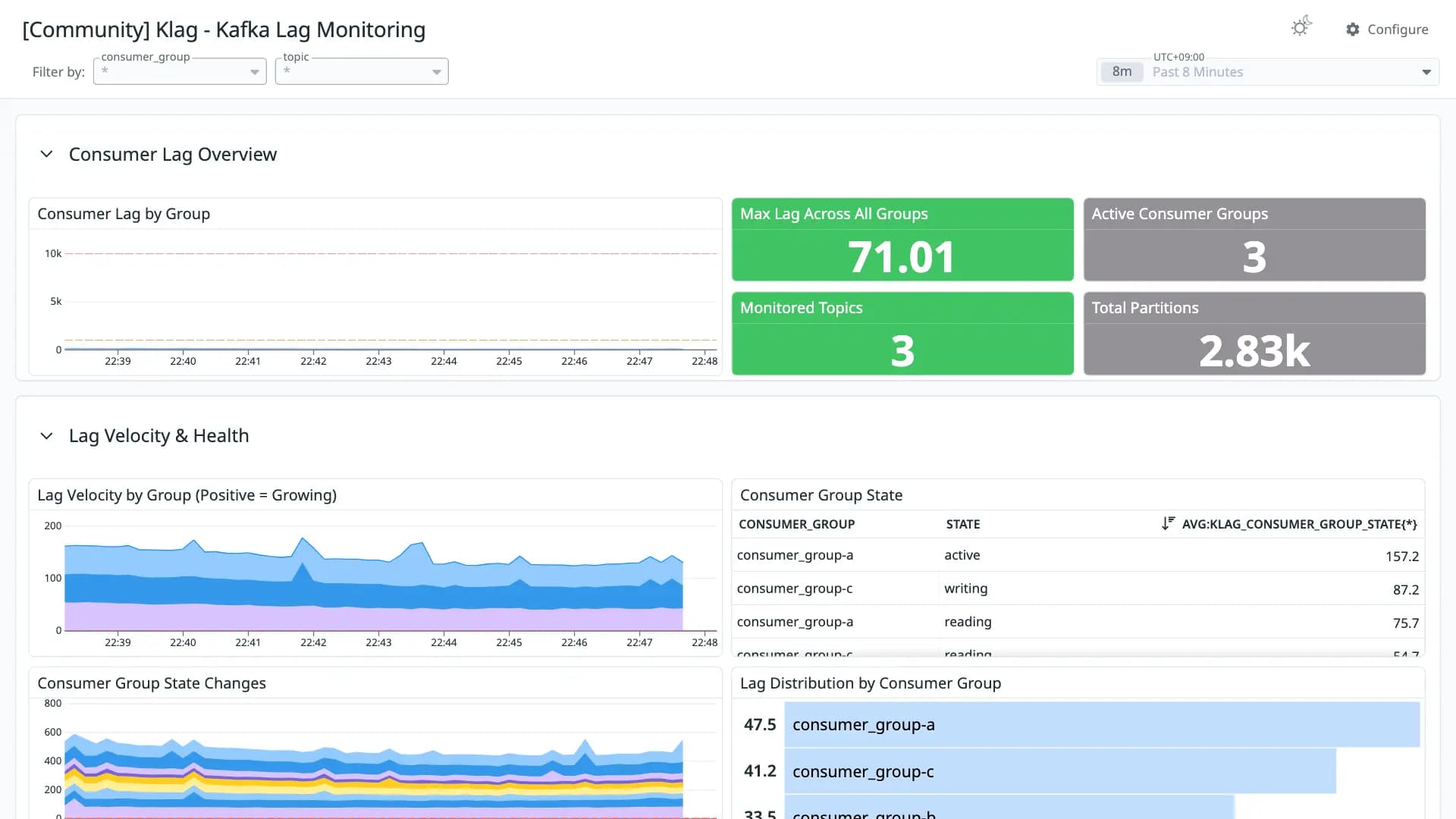Select the consumer_group-a active table row

click(1078, 555)
